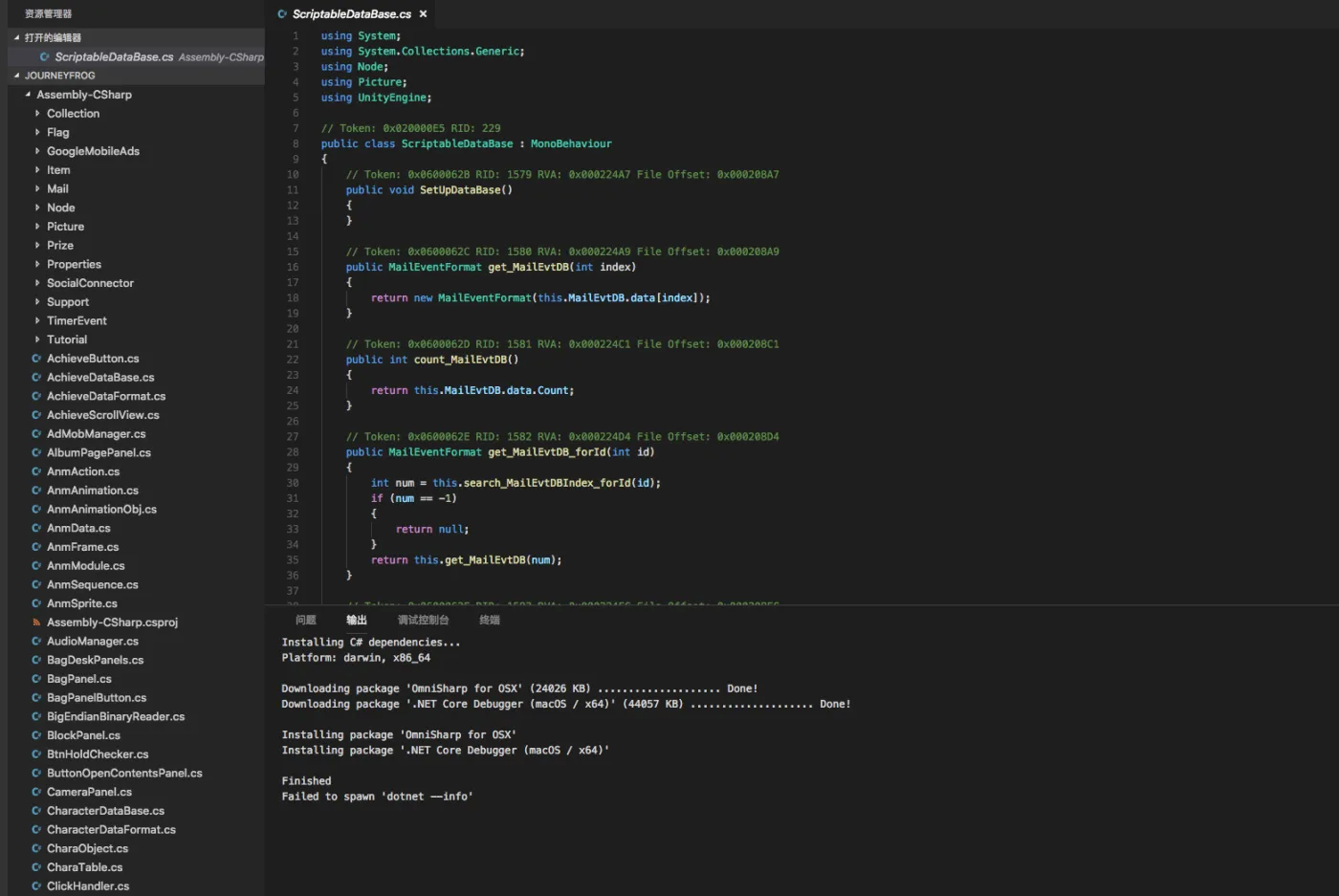The height and width of the screenshot is (896, 1339).
Task: Click the C# icon of AchieveScrollView.cs
Action: [x=36, y=415]
